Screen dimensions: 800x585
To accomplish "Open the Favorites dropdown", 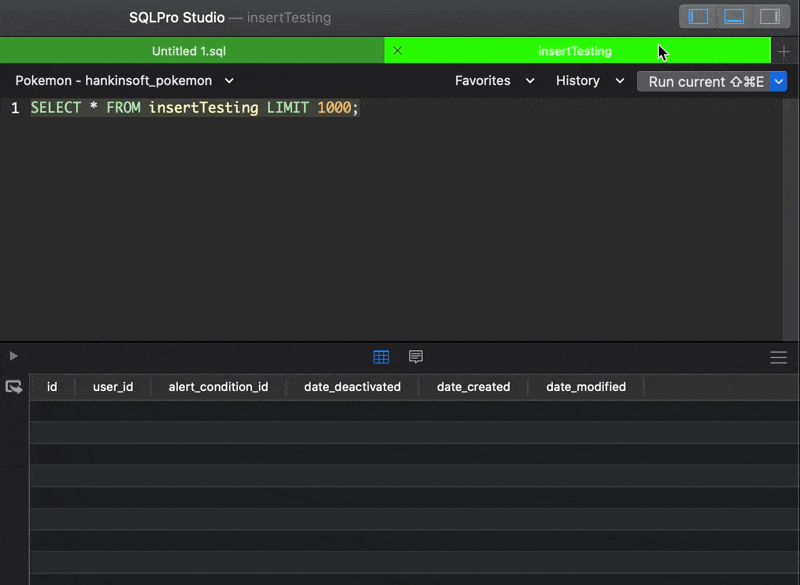I will pyautogui.click(x=494, y=81).
